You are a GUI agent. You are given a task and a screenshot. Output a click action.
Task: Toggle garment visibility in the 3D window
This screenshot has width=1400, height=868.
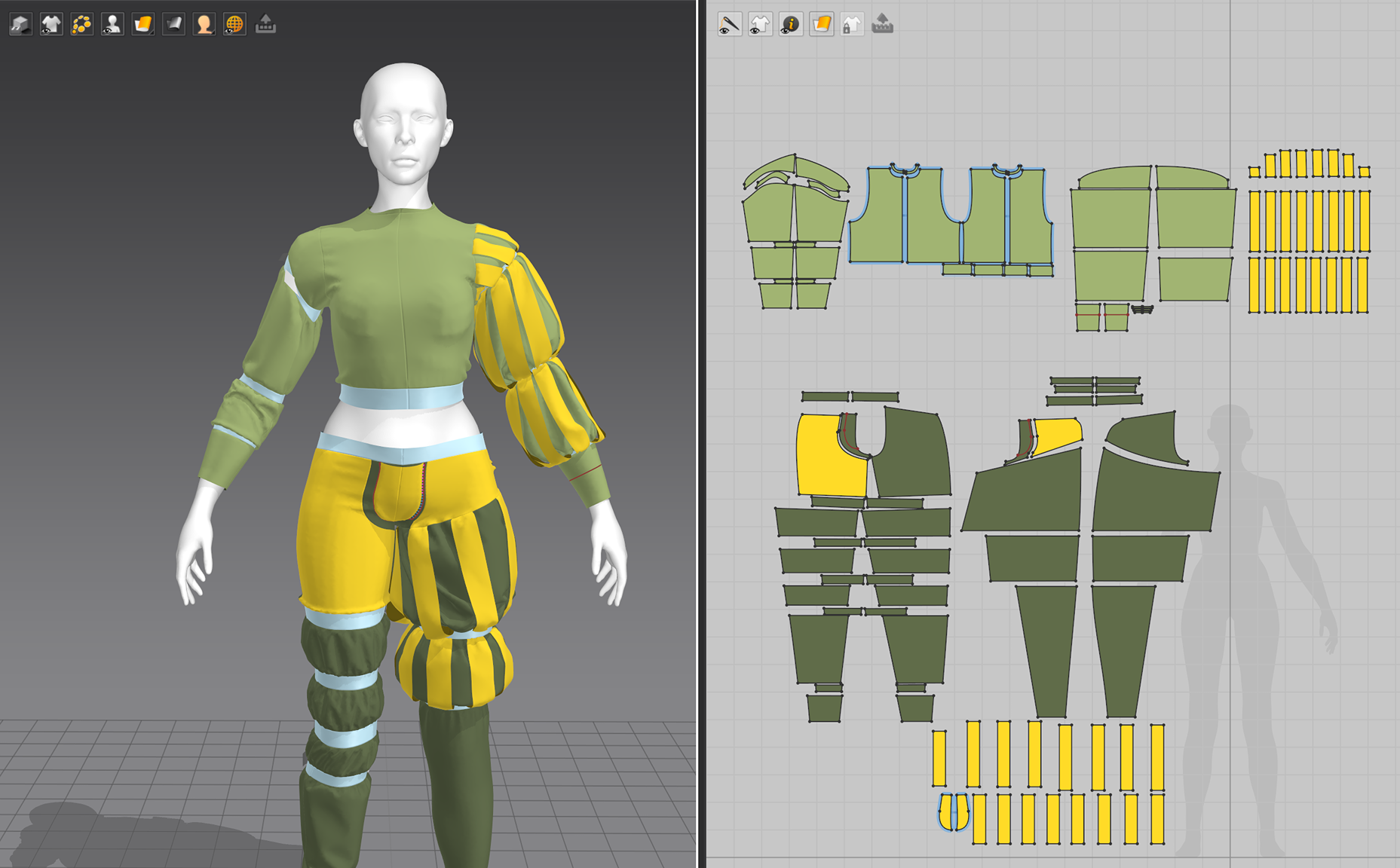point(51,24)
